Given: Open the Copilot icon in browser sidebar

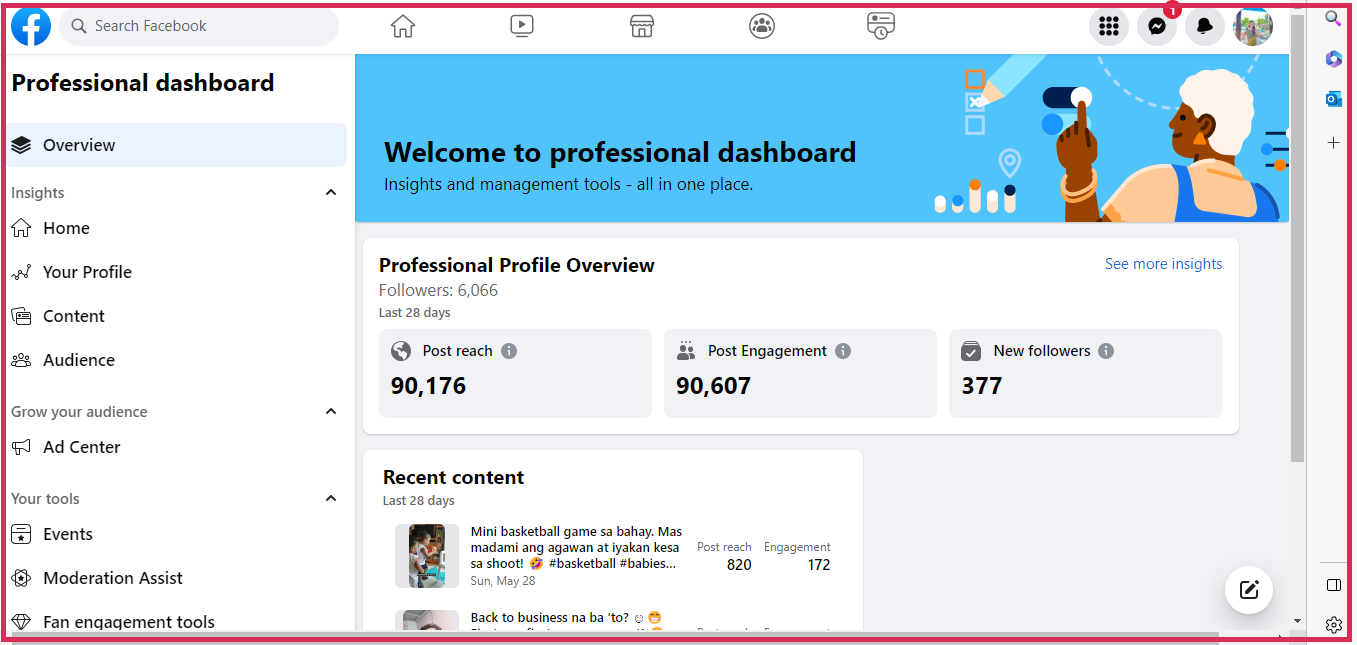Looking at the screenshot, I should [1333, 59].
